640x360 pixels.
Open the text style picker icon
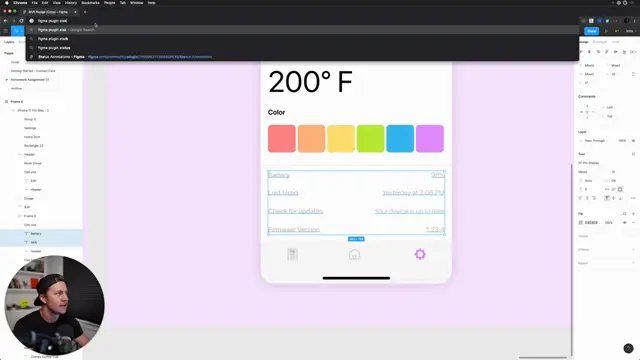(633, 154)
